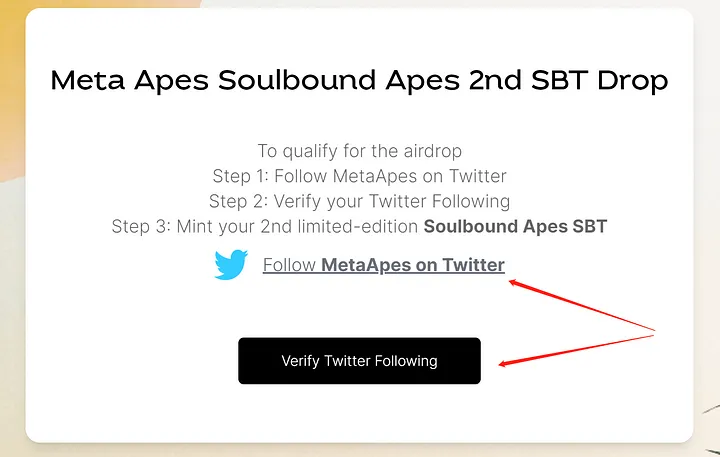Click the Meta Apes Soulbound Apes heading
The width and height of the screenshot is (720, 457).
(x=359, y=81)
